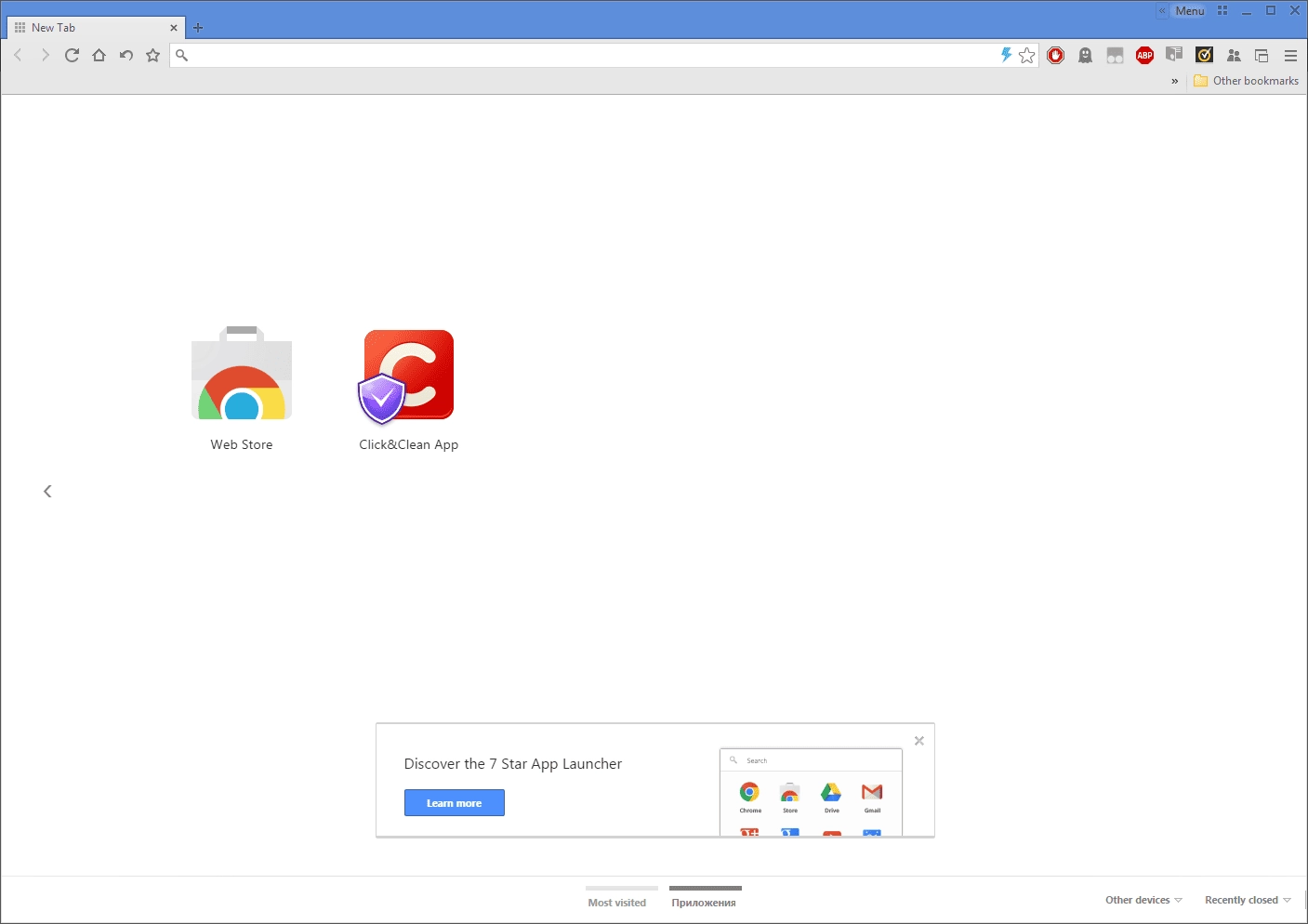Close the browser window
1308x924 pixels.
(1295, 11)
